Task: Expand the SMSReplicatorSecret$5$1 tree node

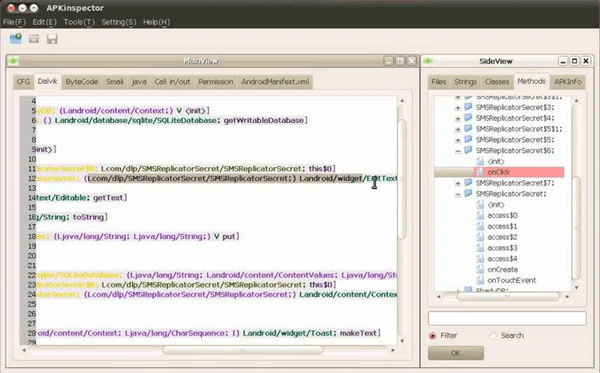Action: coord(458,130)
